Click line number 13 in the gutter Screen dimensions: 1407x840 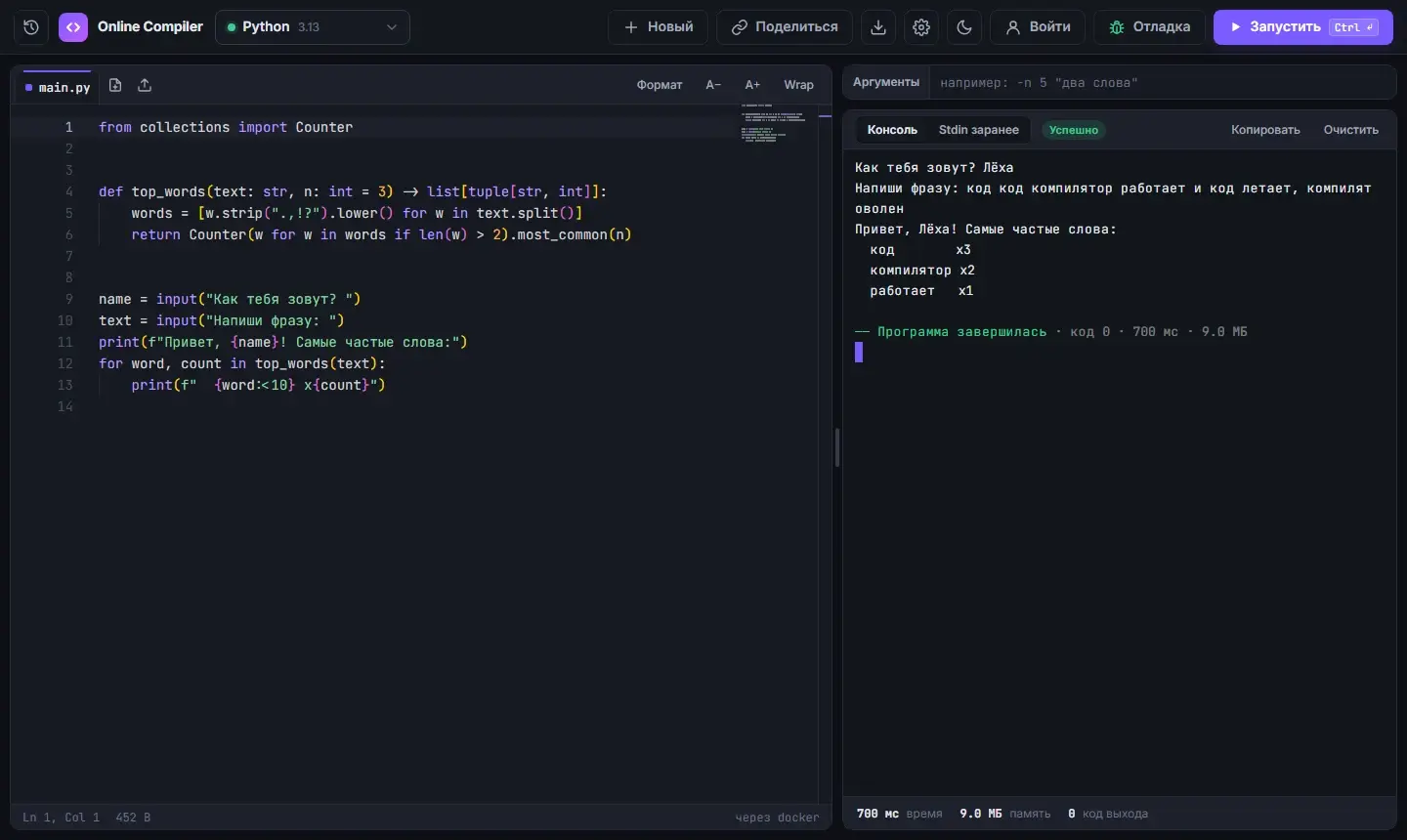pos(65,385)
